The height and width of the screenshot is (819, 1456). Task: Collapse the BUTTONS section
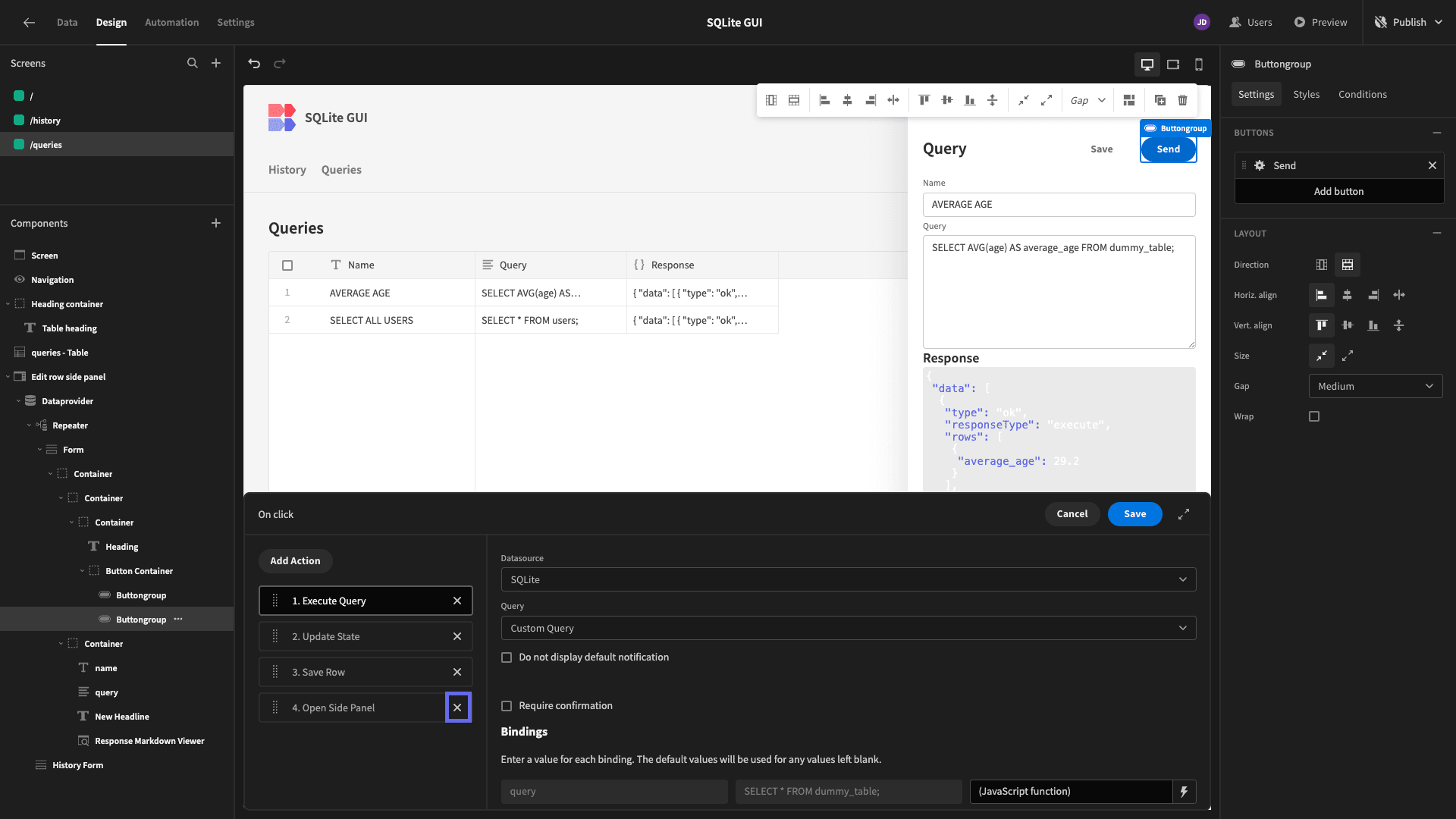pos(1437,133)
